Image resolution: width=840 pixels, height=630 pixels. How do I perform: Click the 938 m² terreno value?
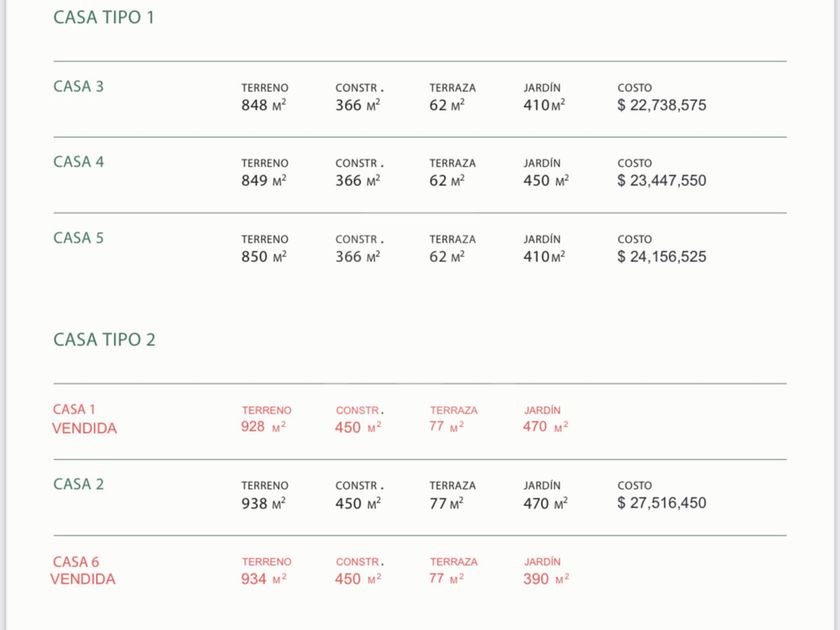263,503
